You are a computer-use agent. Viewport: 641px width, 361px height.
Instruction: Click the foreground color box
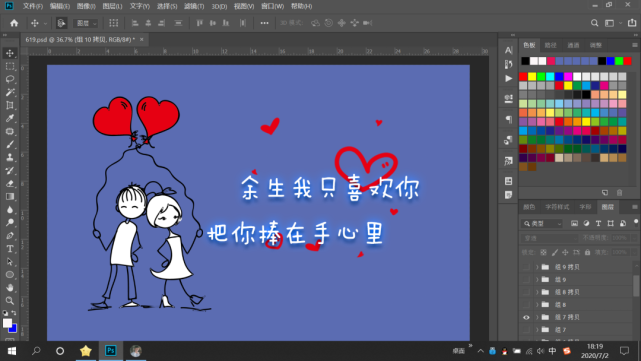tap(7, 323)
